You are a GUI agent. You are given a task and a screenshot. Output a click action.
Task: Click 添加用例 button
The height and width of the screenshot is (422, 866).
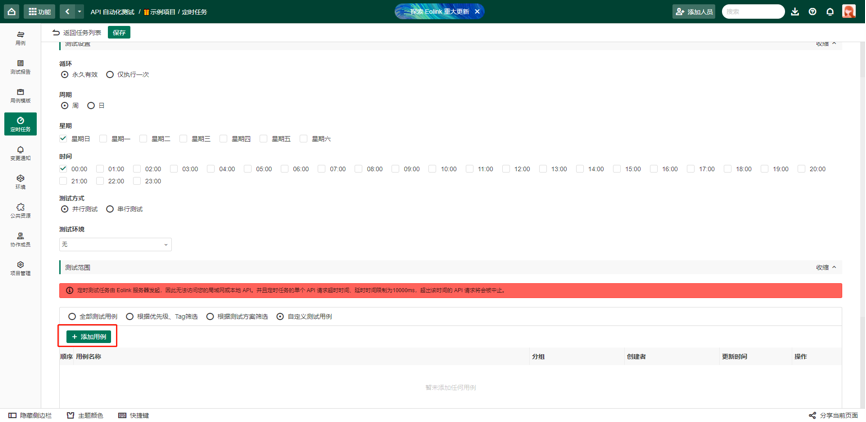tap(89, 336)
